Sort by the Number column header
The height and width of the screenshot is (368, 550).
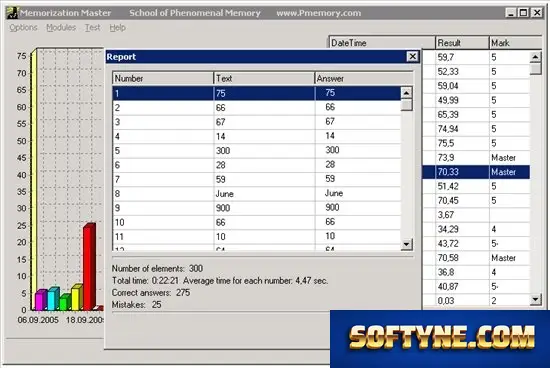click(x=163, y=78)
